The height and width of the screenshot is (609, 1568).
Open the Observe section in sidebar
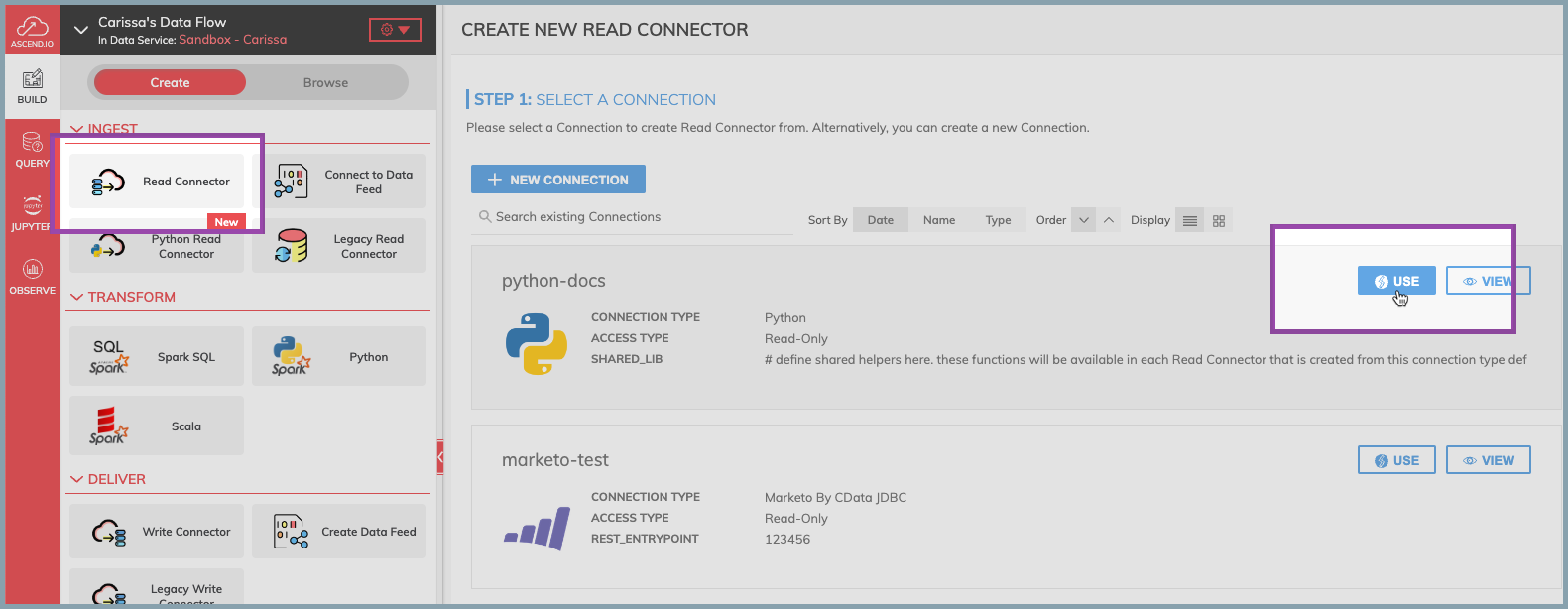coord(32,277)
